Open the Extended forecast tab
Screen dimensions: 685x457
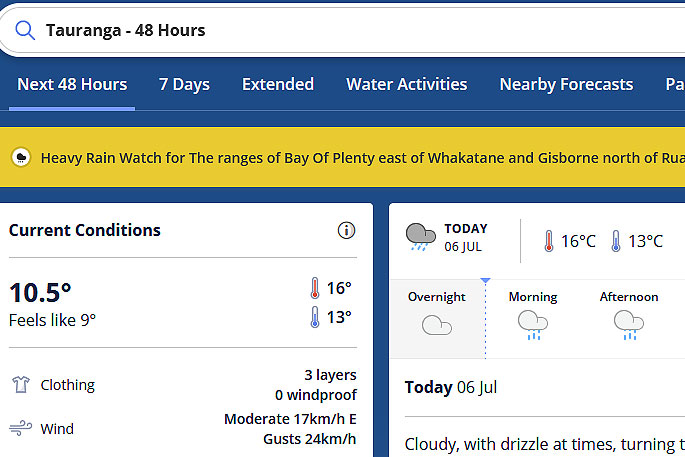click(x=278, y=84)
